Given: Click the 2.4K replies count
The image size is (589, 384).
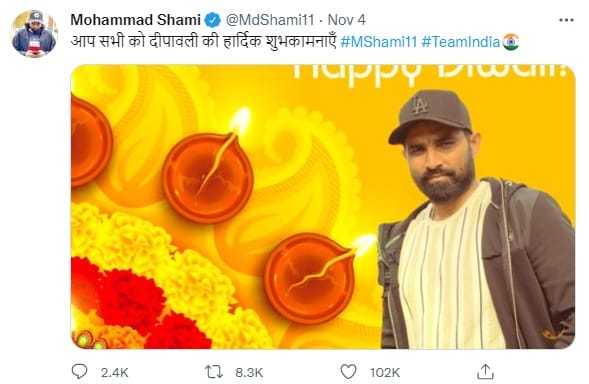Looking at the screenshot, I should click(115, 373).
